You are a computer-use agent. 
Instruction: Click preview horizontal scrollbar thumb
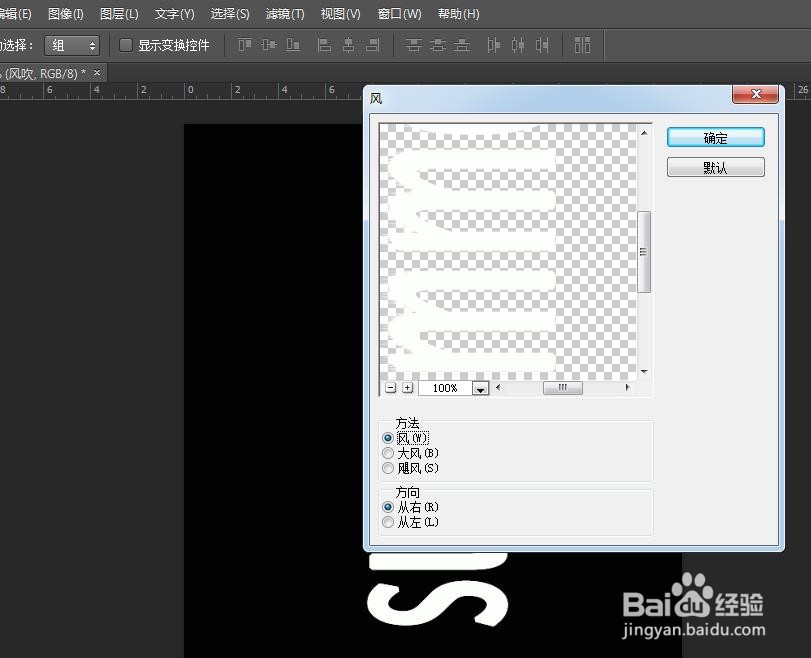point(563,387)
